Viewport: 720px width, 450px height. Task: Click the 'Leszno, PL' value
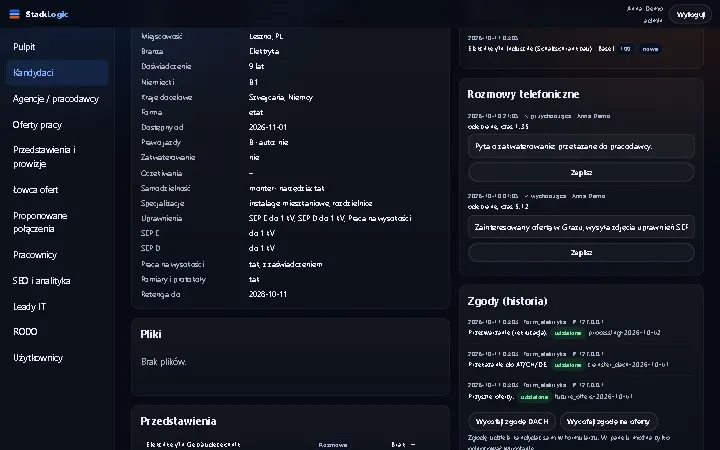(x=266, y=36)
